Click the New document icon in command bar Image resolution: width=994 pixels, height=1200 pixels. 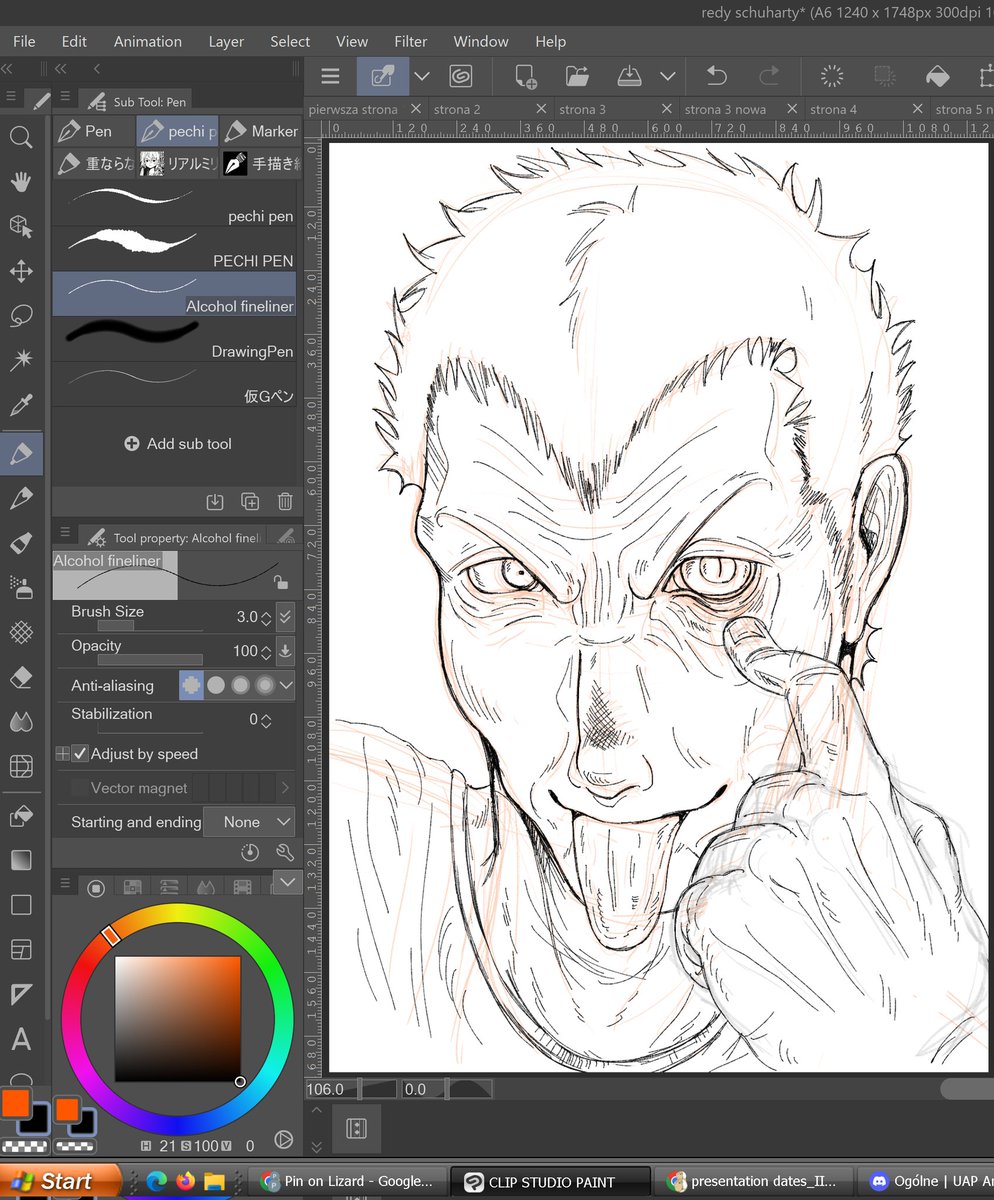click(x=526, y=76)
